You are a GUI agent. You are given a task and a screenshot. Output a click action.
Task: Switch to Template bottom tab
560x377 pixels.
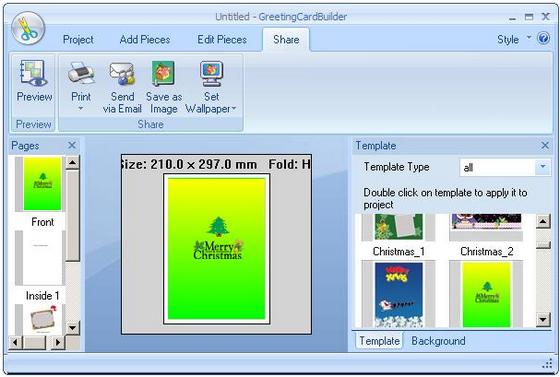pyautogui.click(x=379, y=341)
